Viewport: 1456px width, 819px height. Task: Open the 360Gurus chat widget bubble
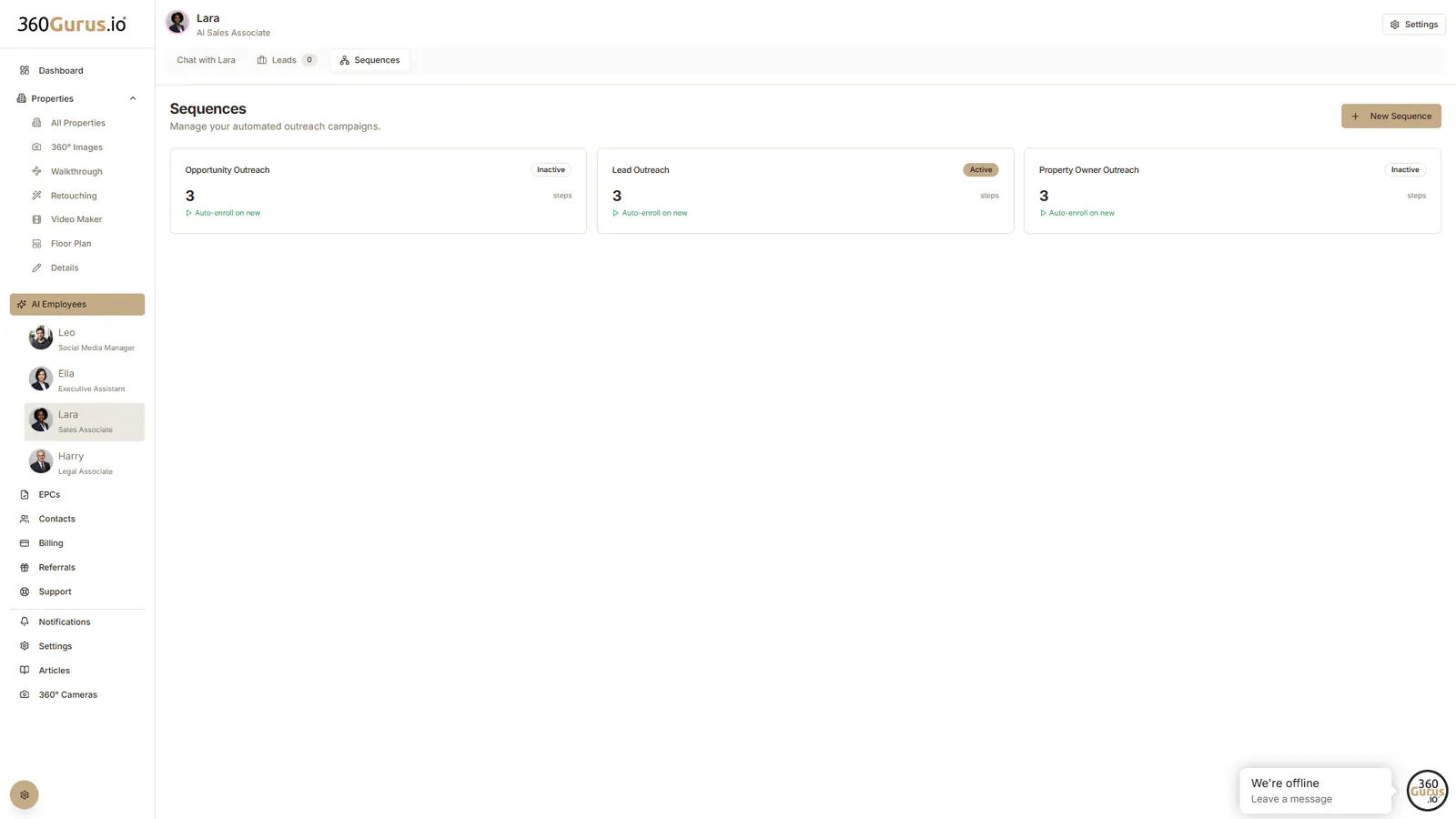[1427, 790]
